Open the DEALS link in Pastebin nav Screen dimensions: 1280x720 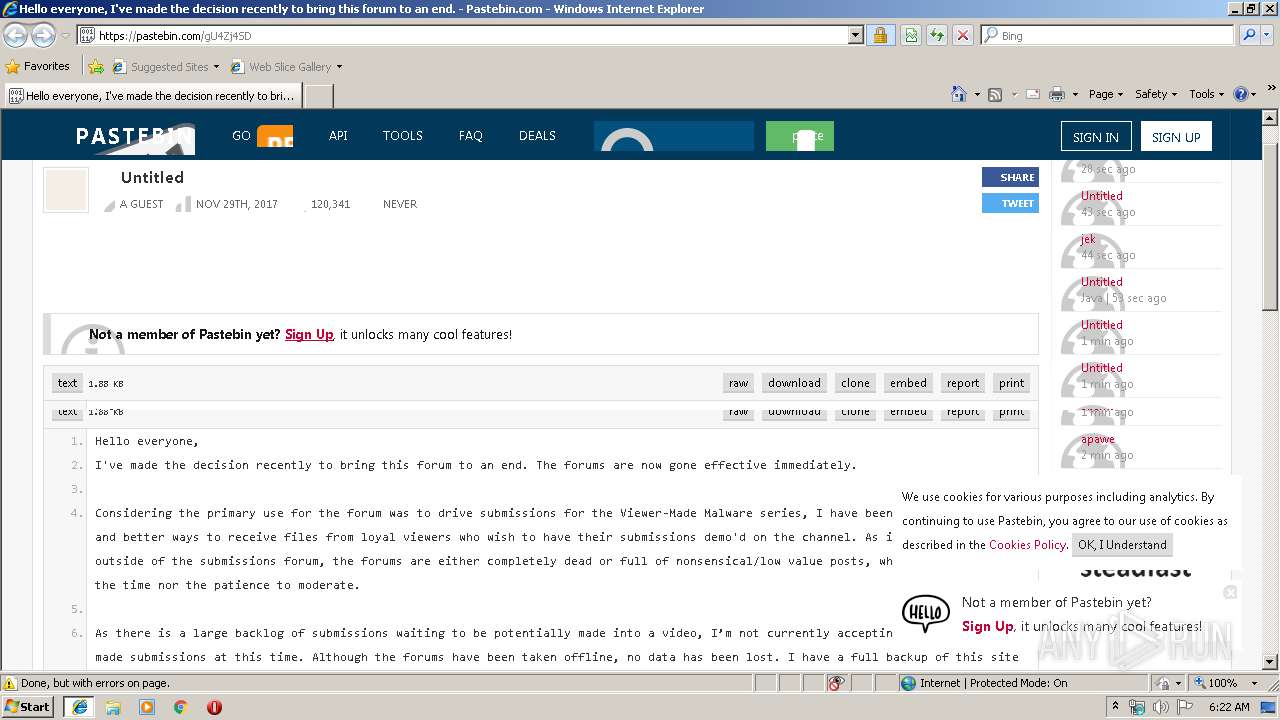(537, 136)
